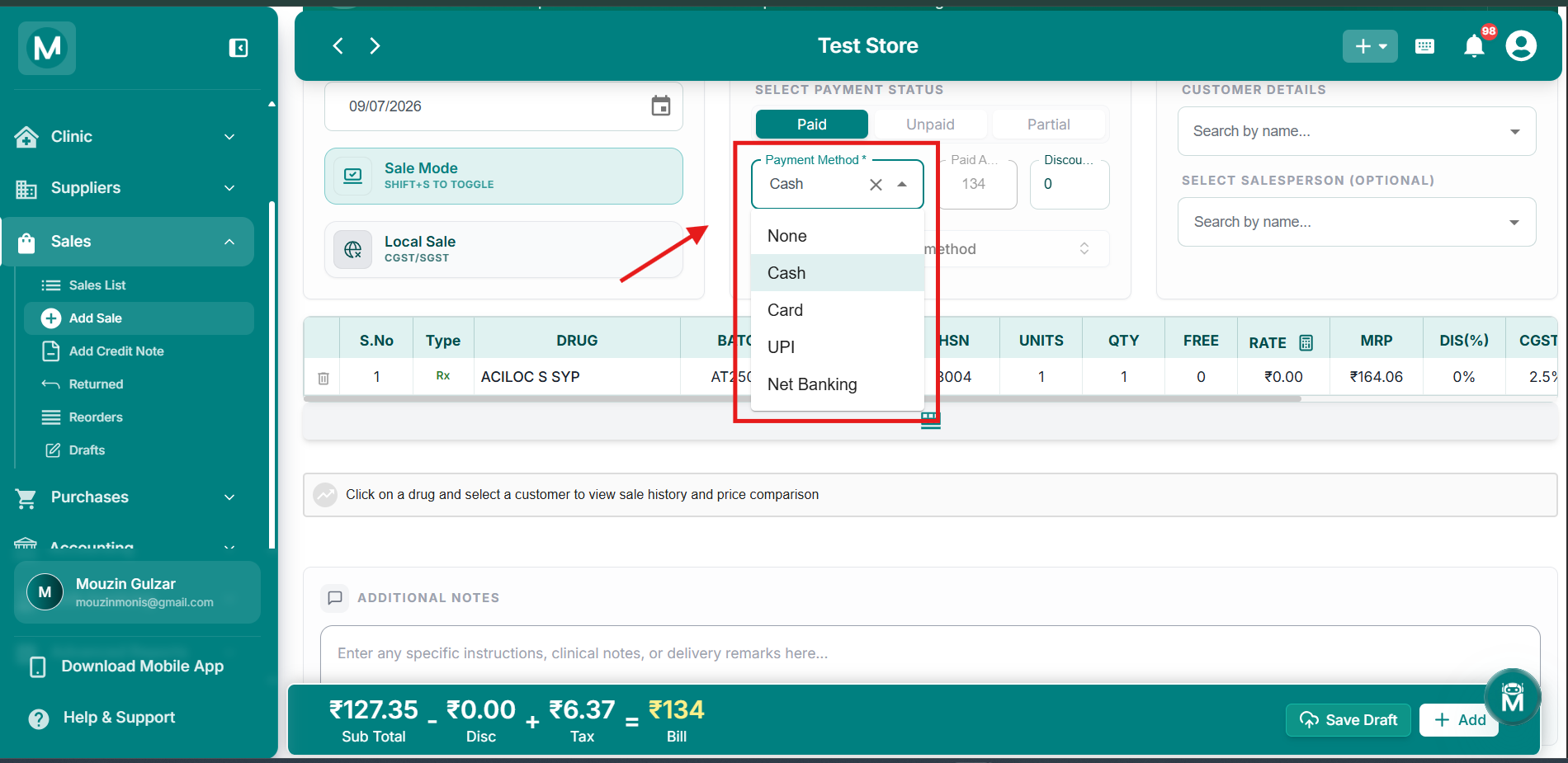Click the ₹164.06 MRP cell

pyautogui.click(x=1376, y=377)
